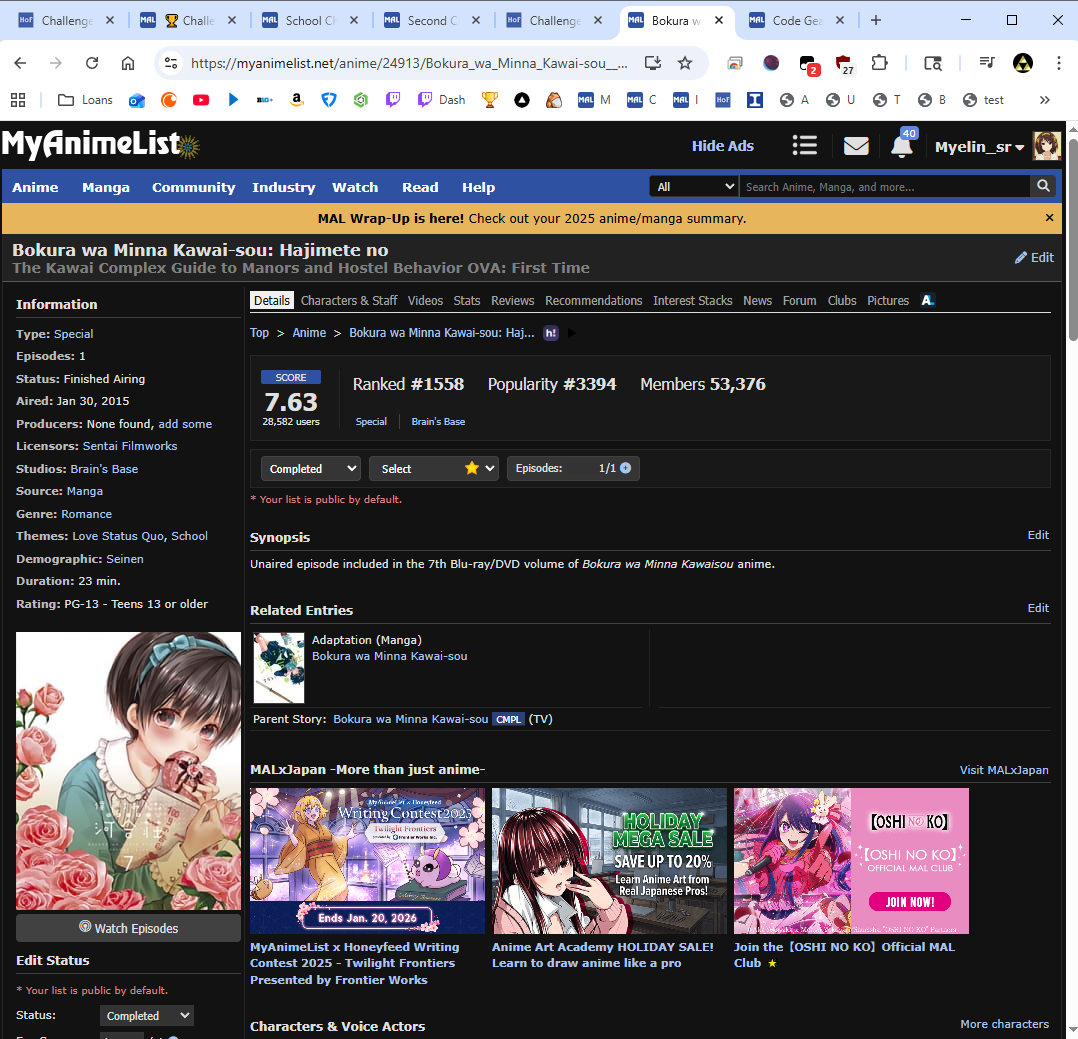This screenshot has width=1078, height=1039.
Task: Click the Watch Episodes button
Action: click(129, 928)
